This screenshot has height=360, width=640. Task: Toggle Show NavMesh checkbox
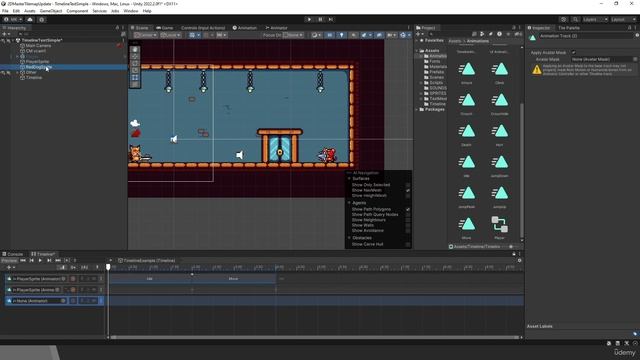click(408, 190)
